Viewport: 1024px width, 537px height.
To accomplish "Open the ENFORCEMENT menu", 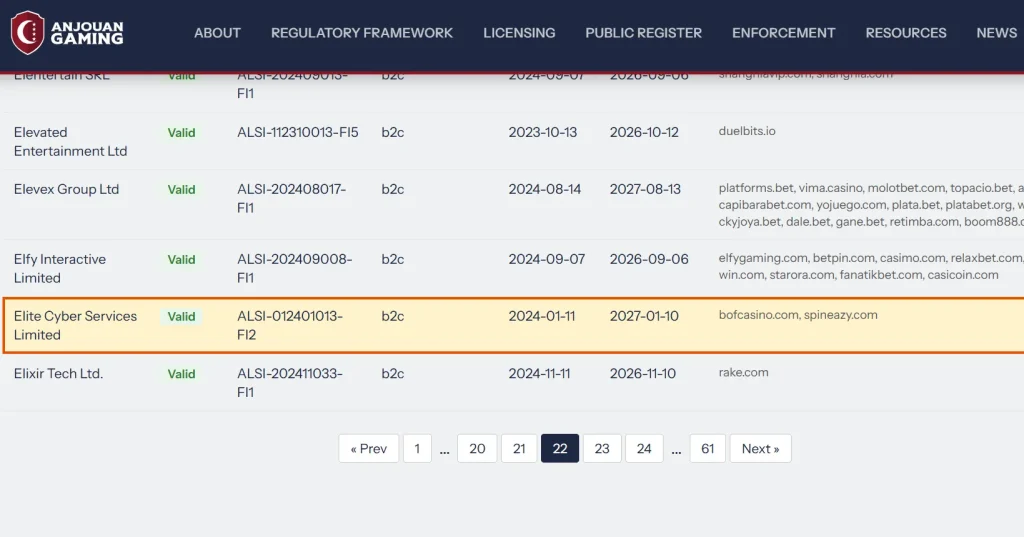I will coord(784,33).
